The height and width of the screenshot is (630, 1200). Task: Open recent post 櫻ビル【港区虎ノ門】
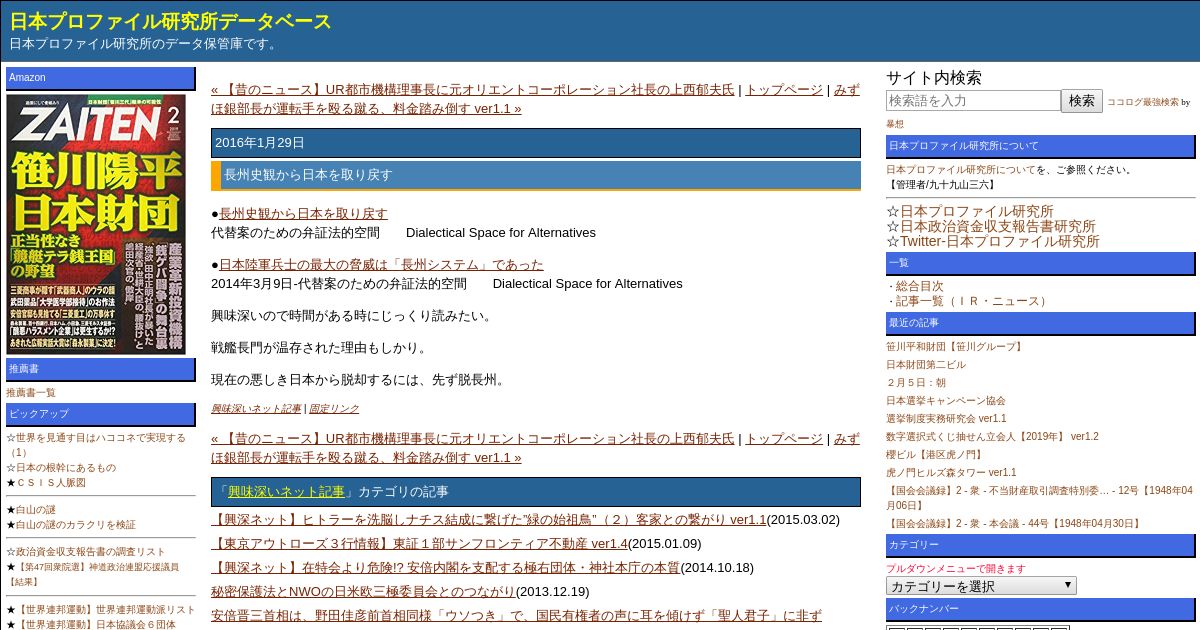(936, 454)
